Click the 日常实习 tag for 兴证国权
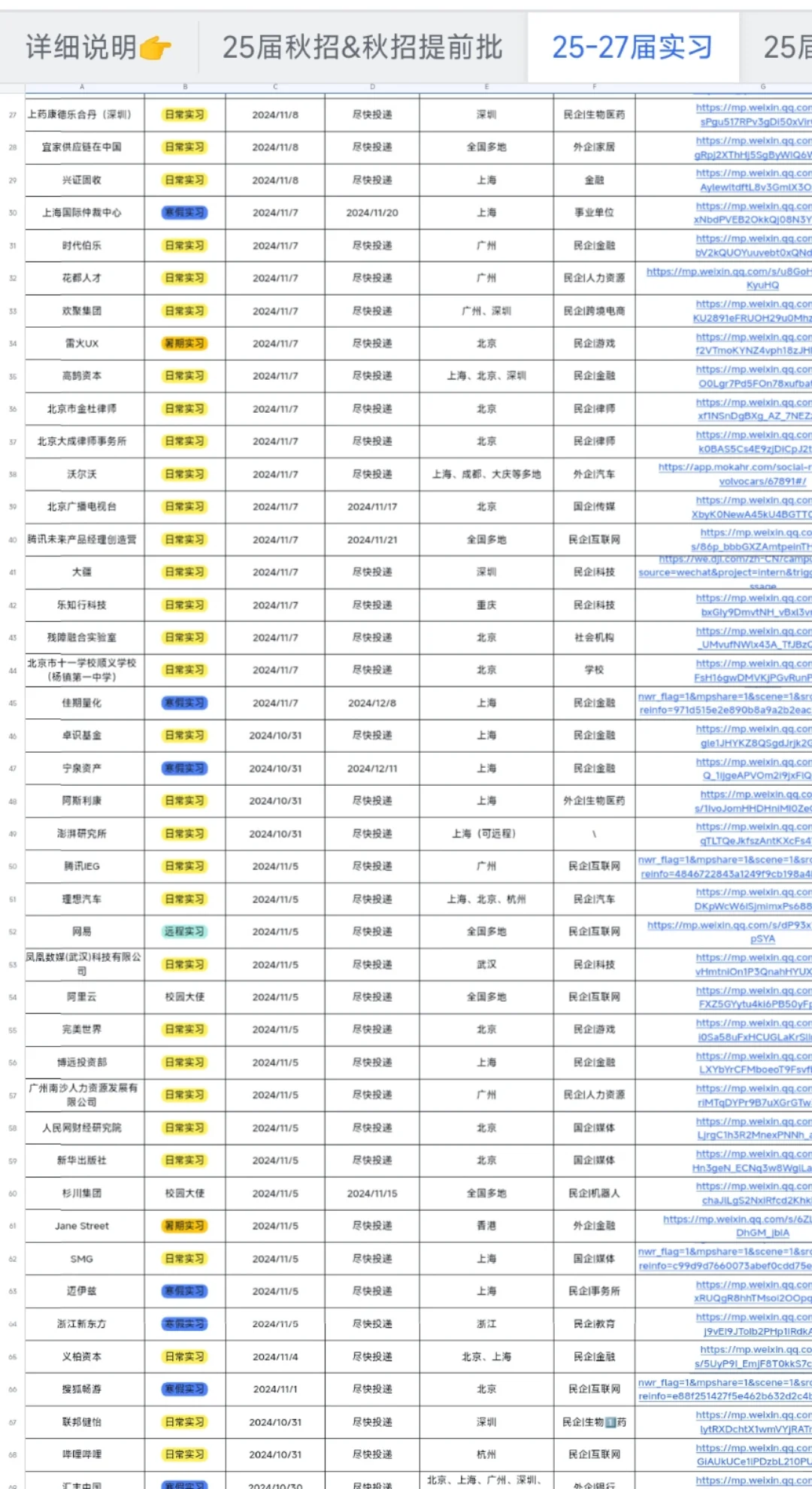 pos(185,180)
